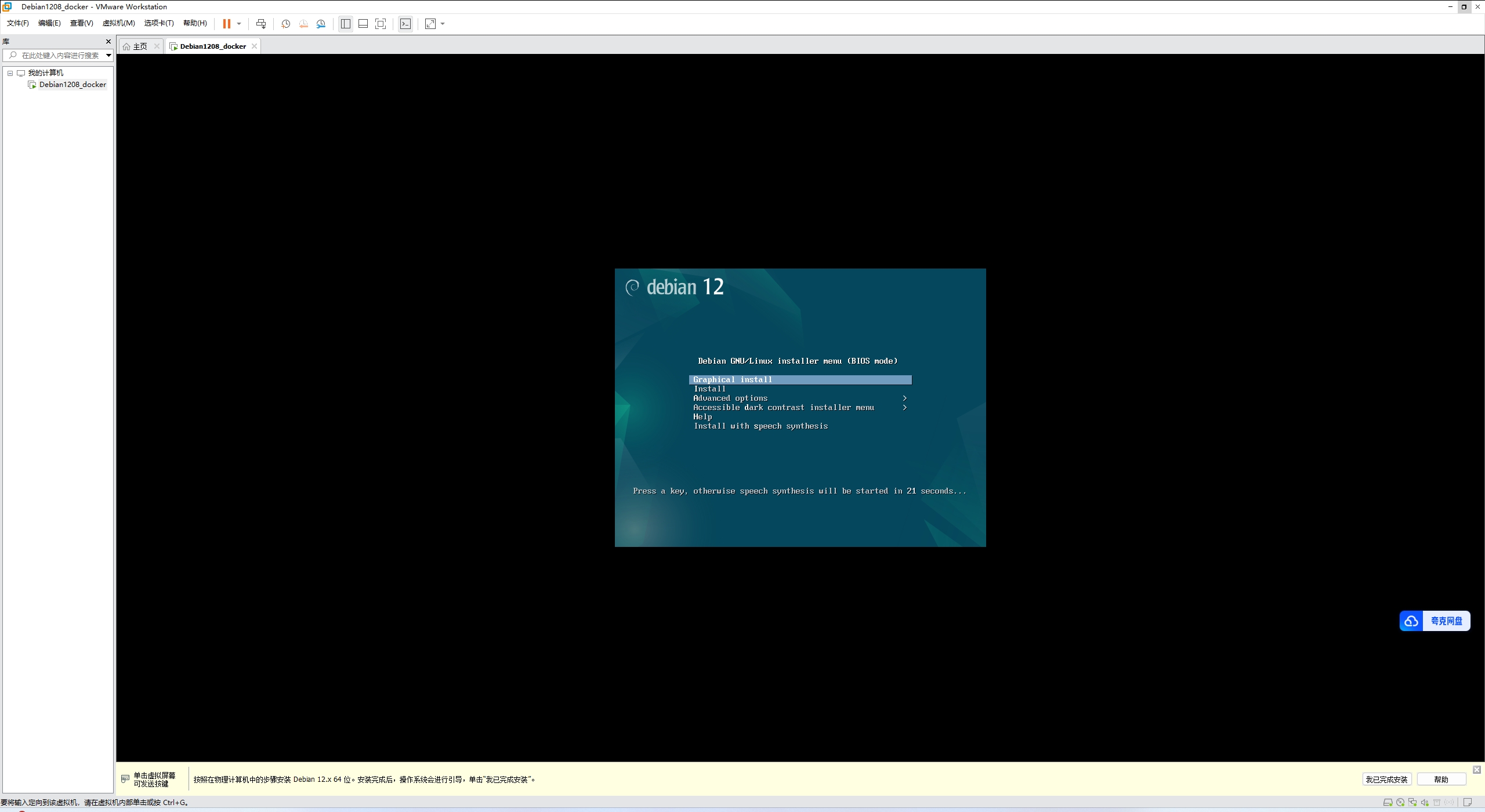Toggle the library sidebar panel view
Image resolution: width=1485 pixels, height=812 pixels.
[346, 24]
